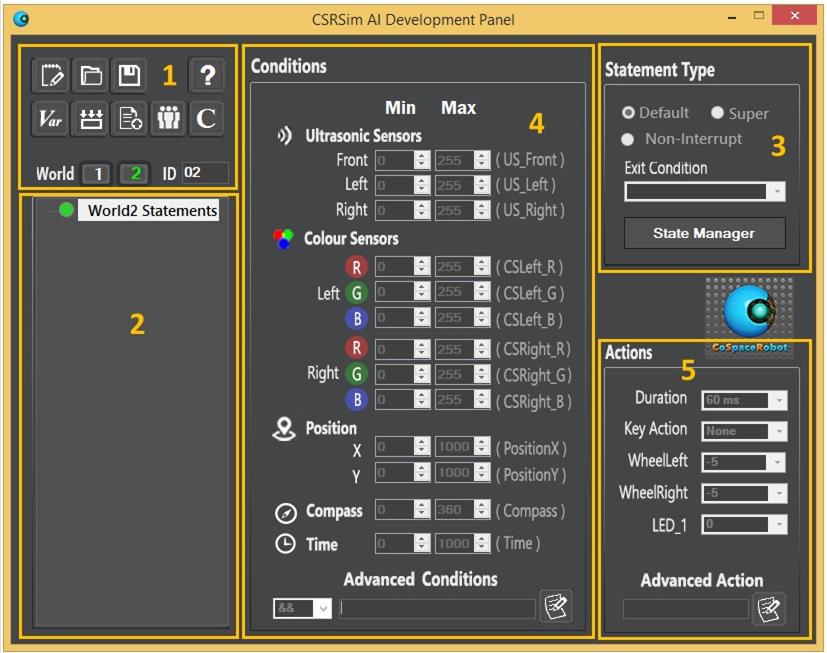Click the document upload icon
Screen dimensions: 827x653
(x=128, y=118)
